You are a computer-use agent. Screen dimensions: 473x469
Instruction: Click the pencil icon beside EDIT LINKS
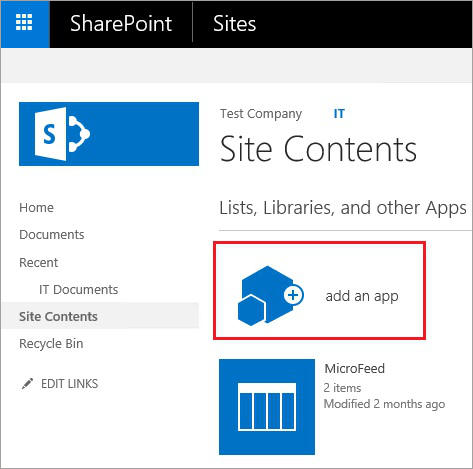click(27, 384)
